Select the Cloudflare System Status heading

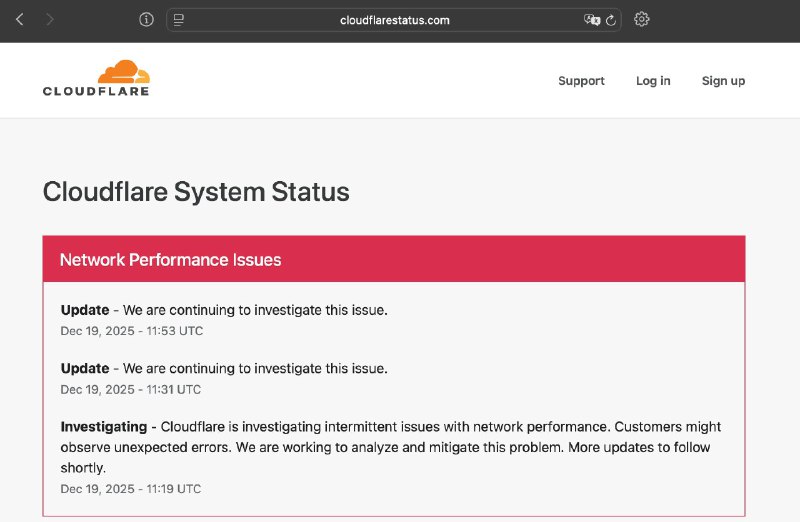tap(196, 192)
